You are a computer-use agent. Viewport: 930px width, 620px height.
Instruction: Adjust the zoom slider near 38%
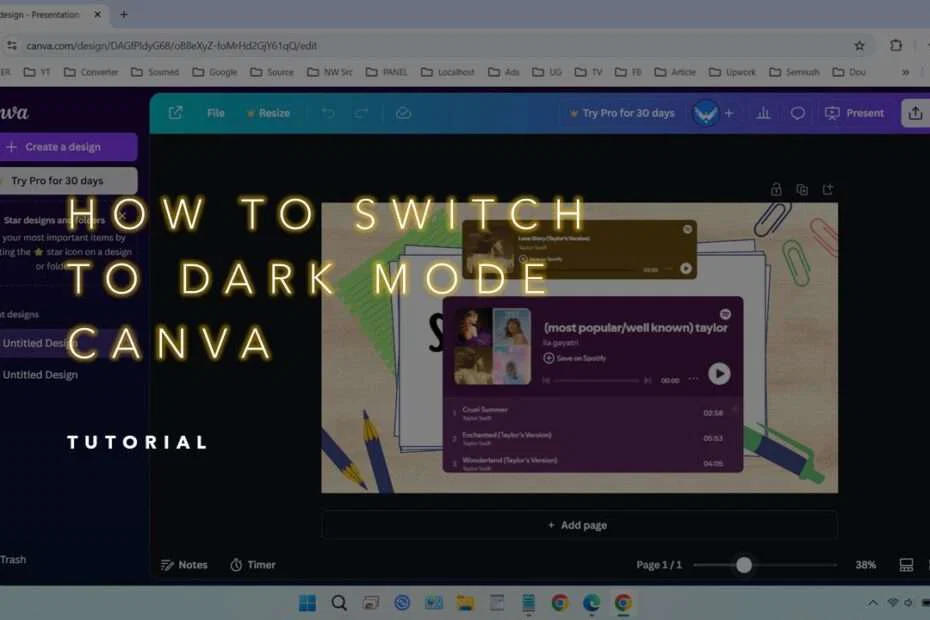[743, 565]
